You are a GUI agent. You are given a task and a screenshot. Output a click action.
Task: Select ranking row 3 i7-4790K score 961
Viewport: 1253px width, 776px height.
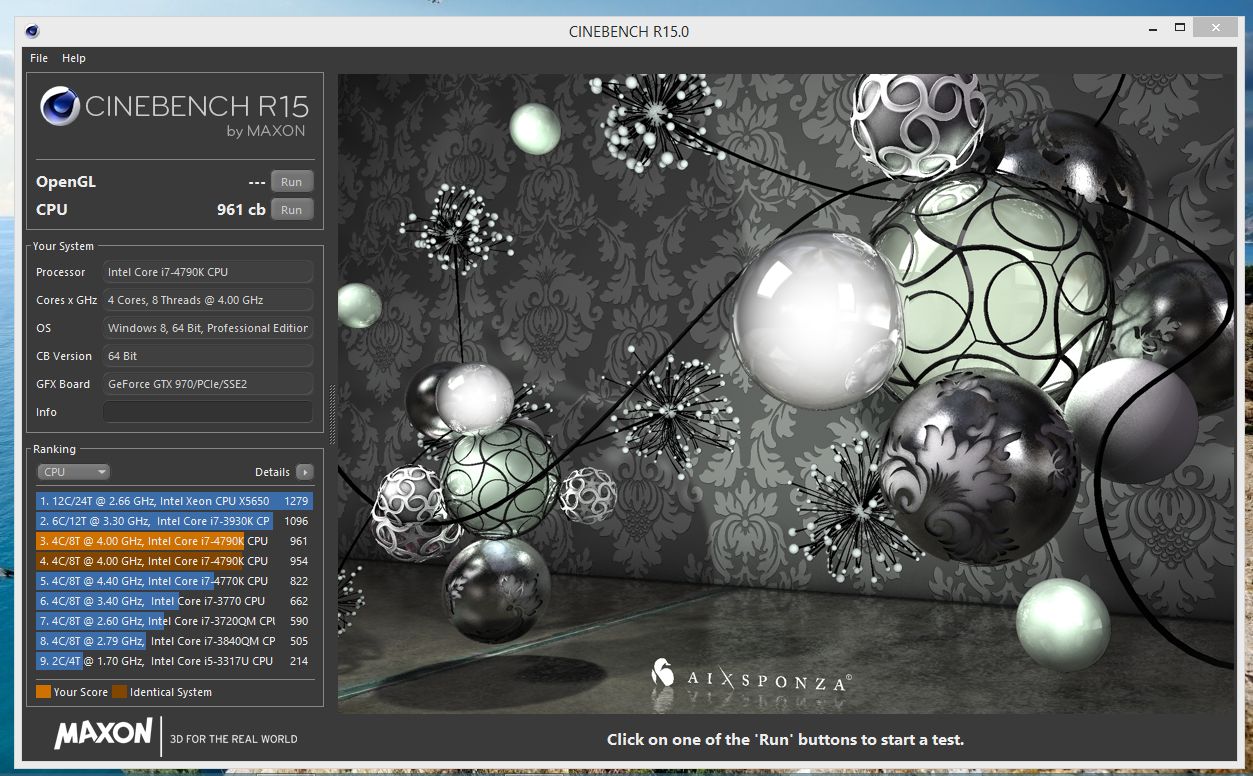pos(175,541)
